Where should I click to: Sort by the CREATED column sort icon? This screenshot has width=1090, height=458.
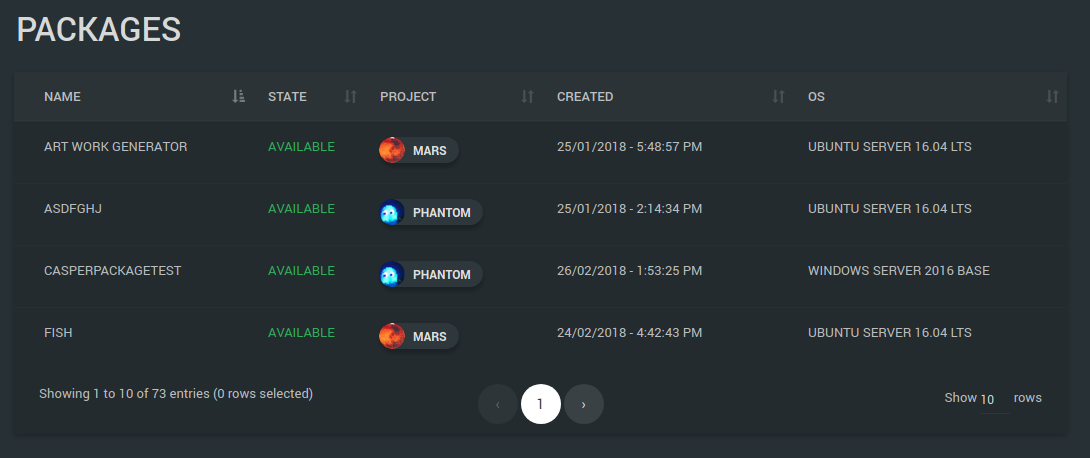coord(779,97)
